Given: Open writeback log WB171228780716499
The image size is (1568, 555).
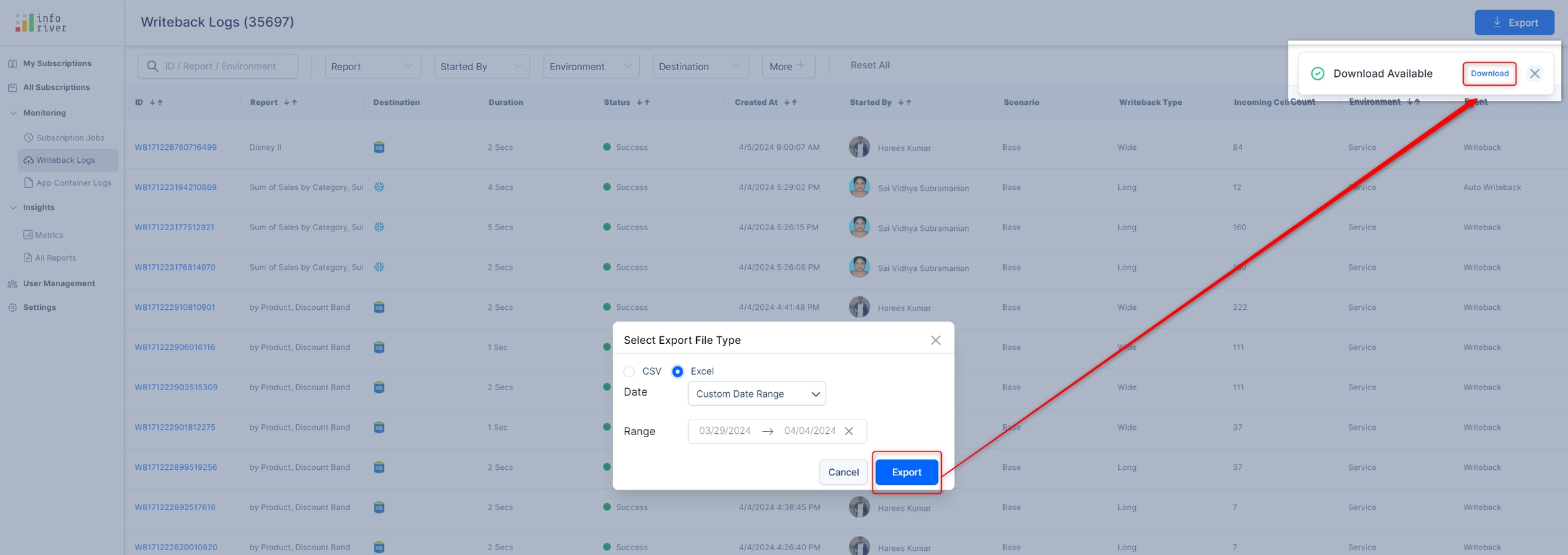Looking at the screenshot, I should (x=176, y=147).
